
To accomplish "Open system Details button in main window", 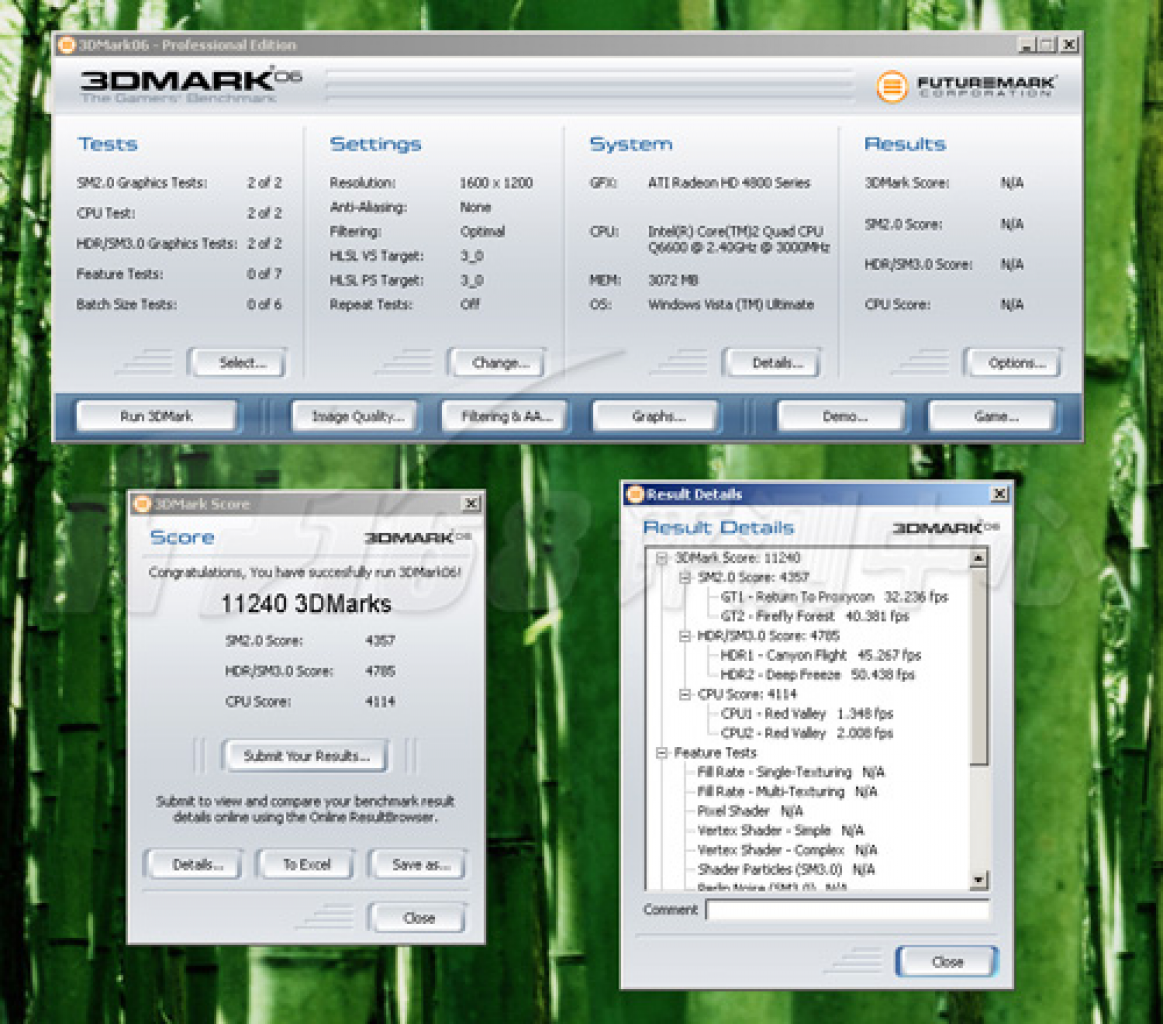I will [773, 363].
